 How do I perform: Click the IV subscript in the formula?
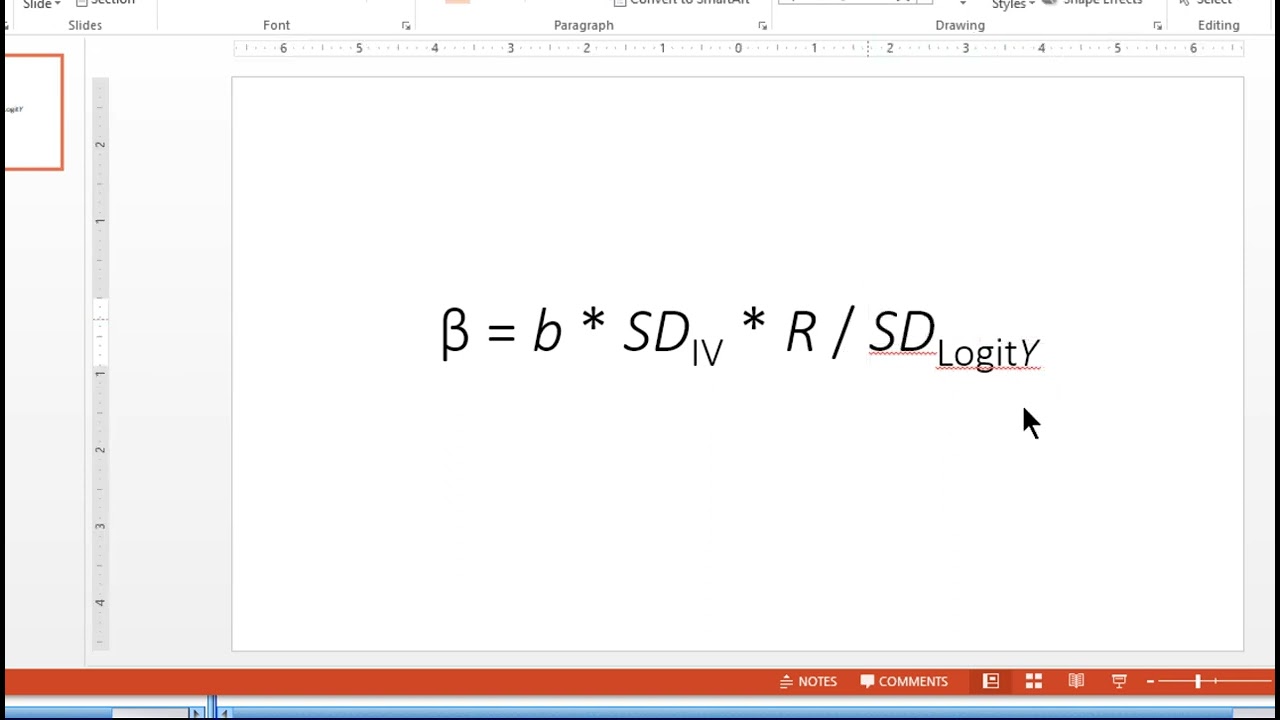[x=707, y=352]
